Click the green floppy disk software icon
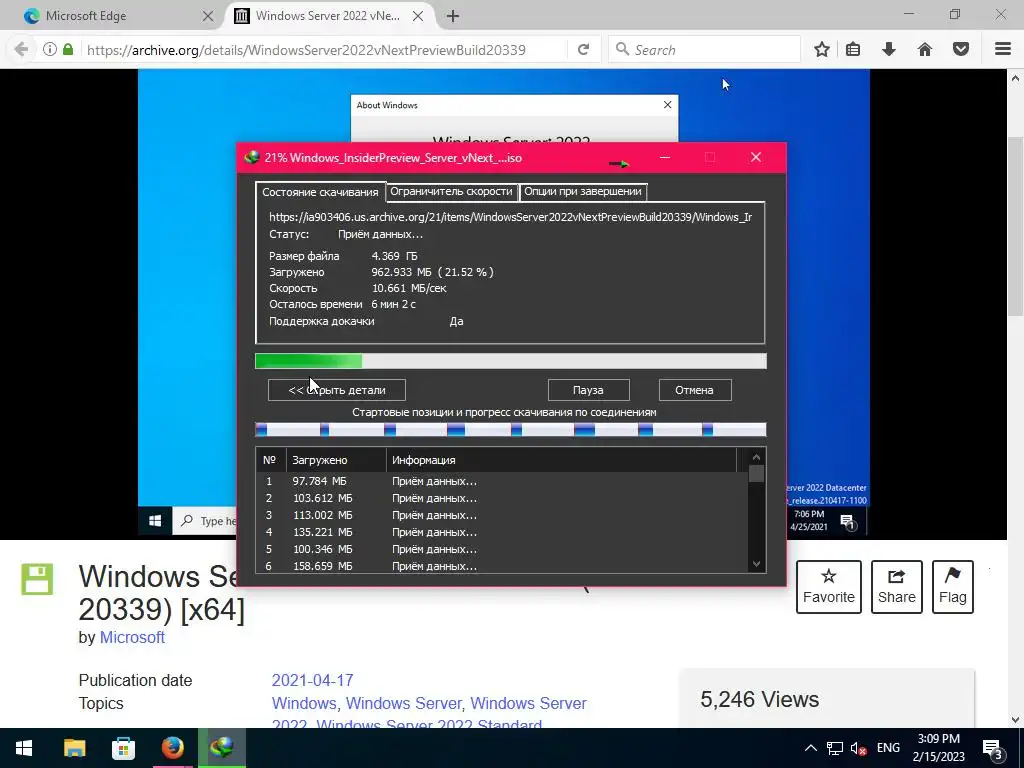Screen dimensions: 1024x768 (37, 579)
